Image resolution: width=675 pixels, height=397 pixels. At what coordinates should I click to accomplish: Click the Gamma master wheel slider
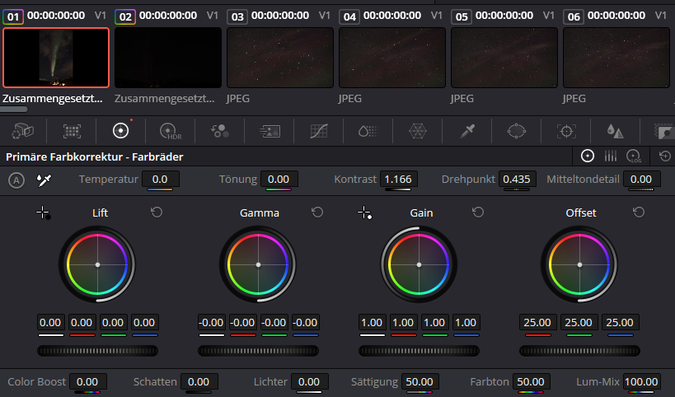pos(258,351)
